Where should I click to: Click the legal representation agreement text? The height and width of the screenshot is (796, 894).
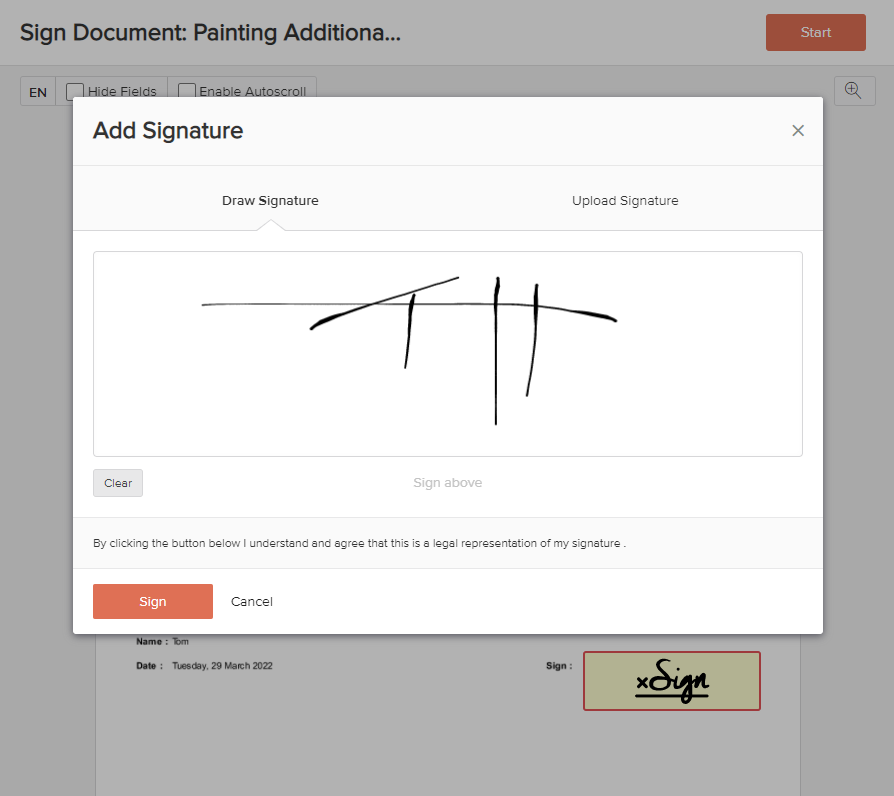tap(359, 544)
